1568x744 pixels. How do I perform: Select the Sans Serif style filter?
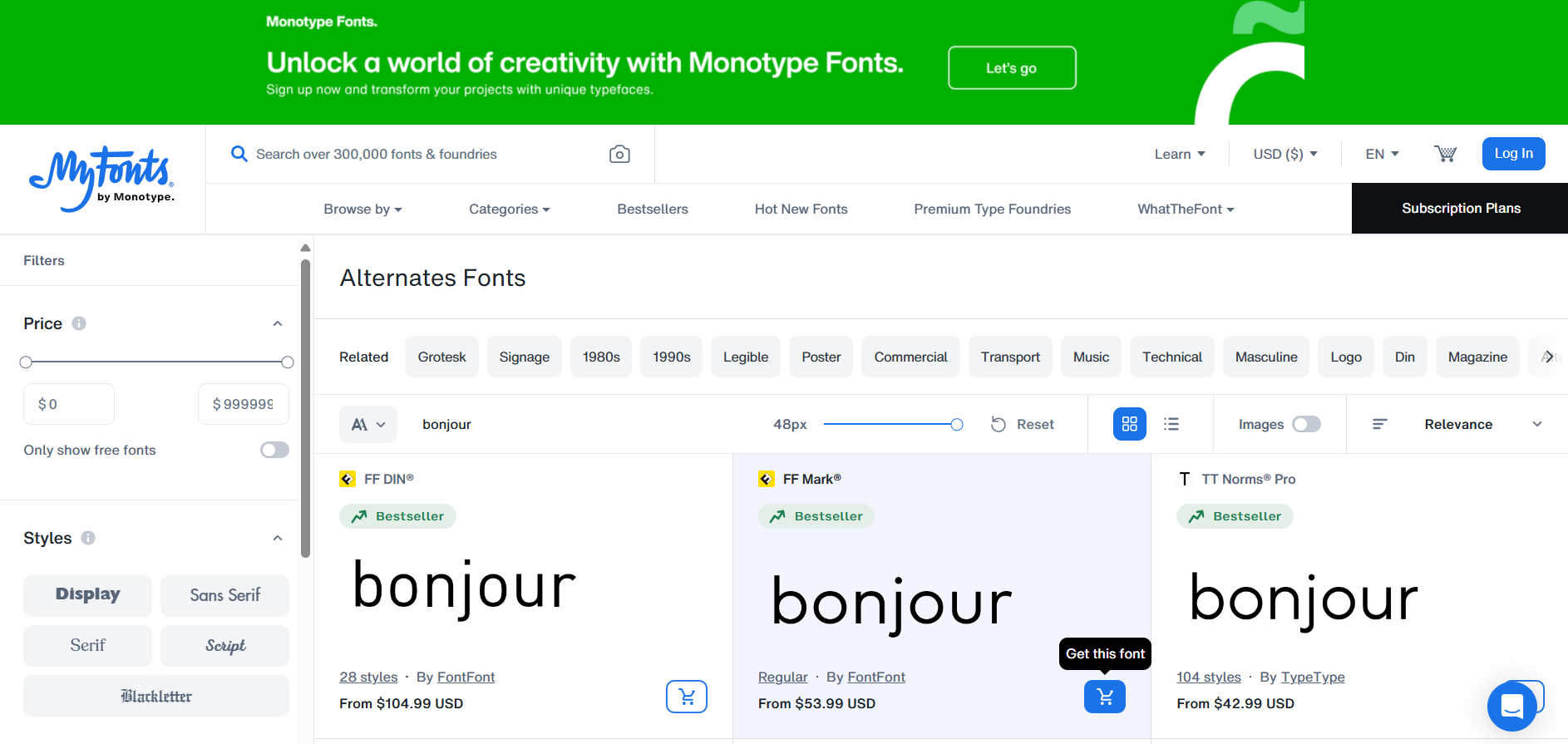pyautogui.click(x=224, y=595)
